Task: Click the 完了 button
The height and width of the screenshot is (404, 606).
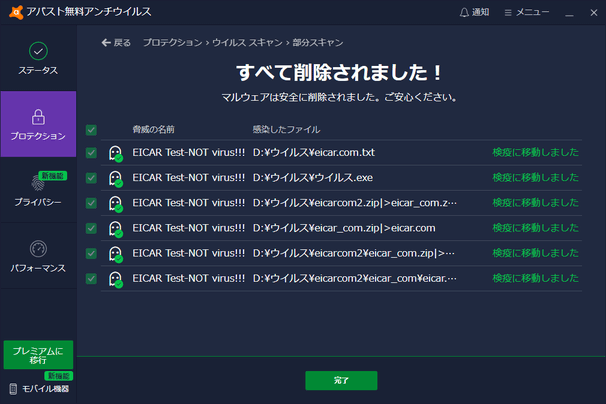Action: [x=341, y=380]
